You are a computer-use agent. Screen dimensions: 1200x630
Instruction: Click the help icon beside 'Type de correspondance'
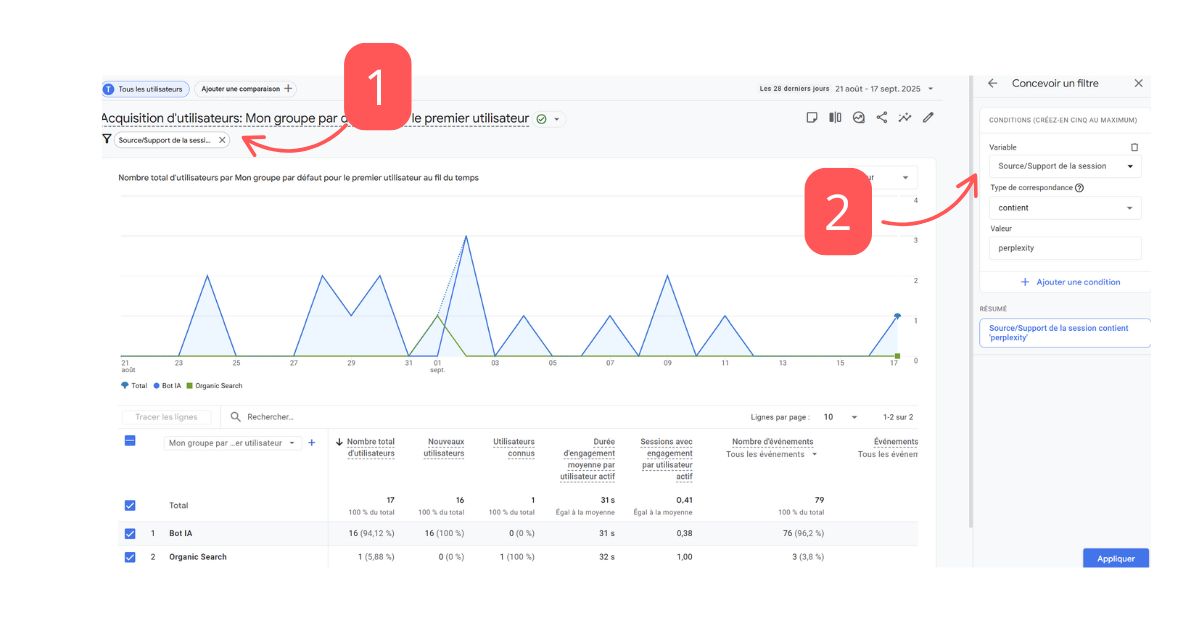click(1080, 188)
